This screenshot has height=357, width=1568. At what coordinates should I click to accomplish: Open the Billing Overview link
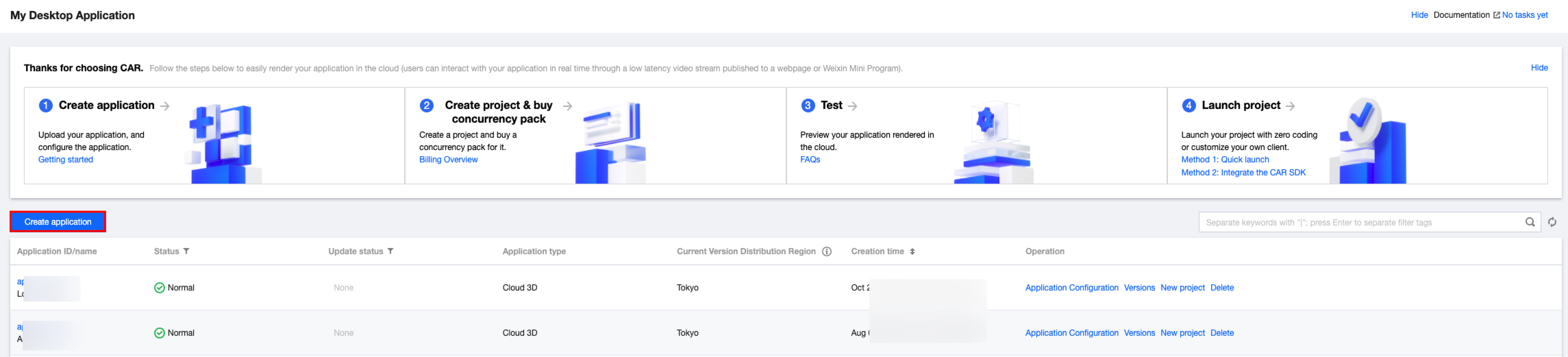[x=449, y=160]
